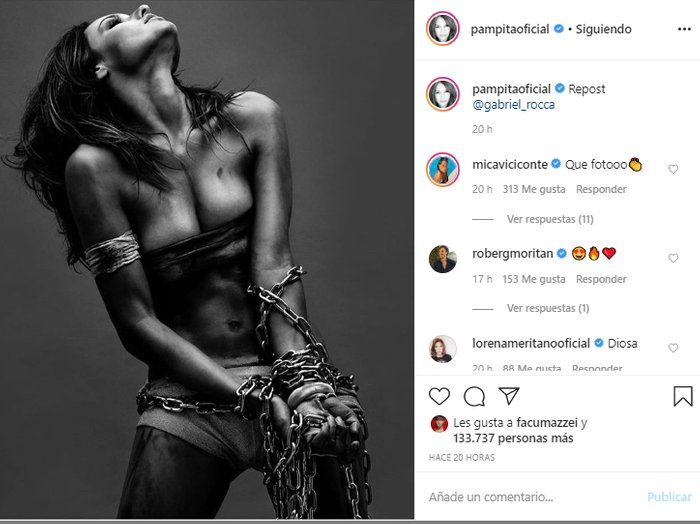Focus the Añade un comentario field

[520, 497]
